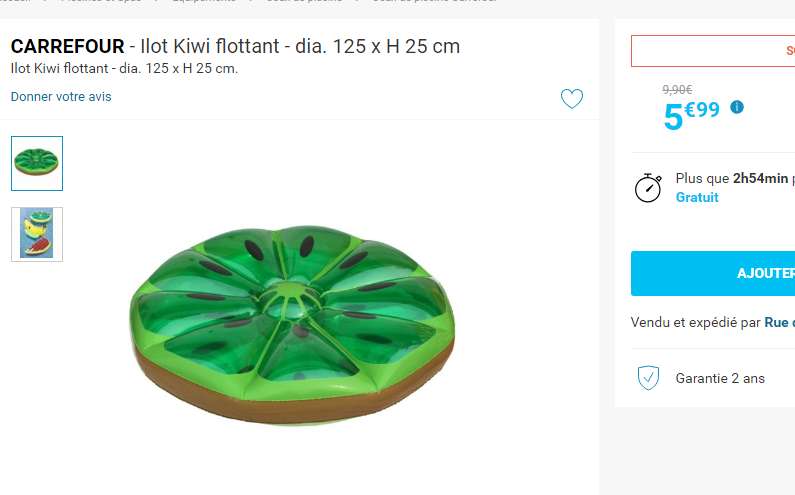Click the 5€99 sale price

pos(692,116)
